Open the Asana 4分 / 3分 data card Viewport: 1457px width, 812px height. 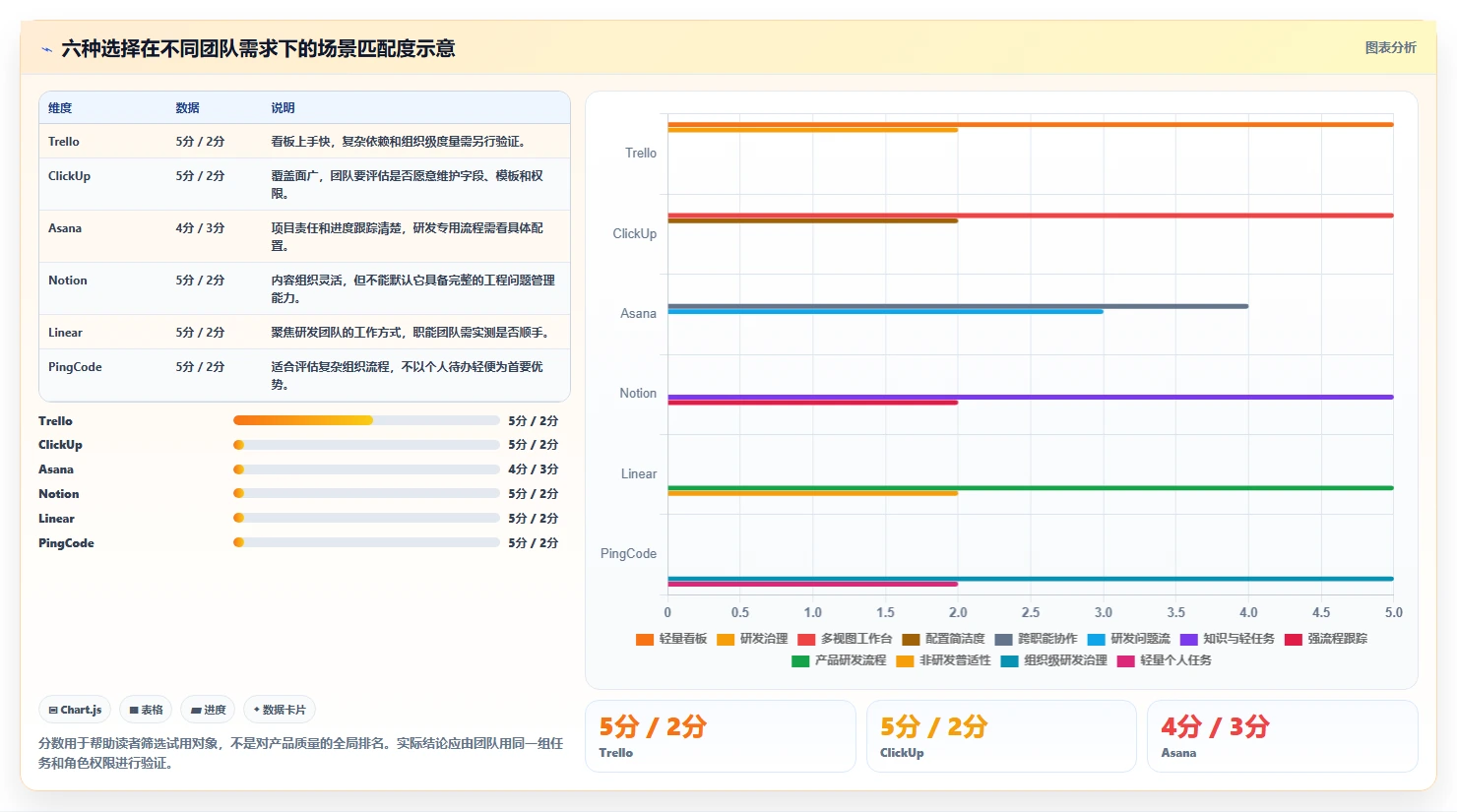[x=1283, y=736]
